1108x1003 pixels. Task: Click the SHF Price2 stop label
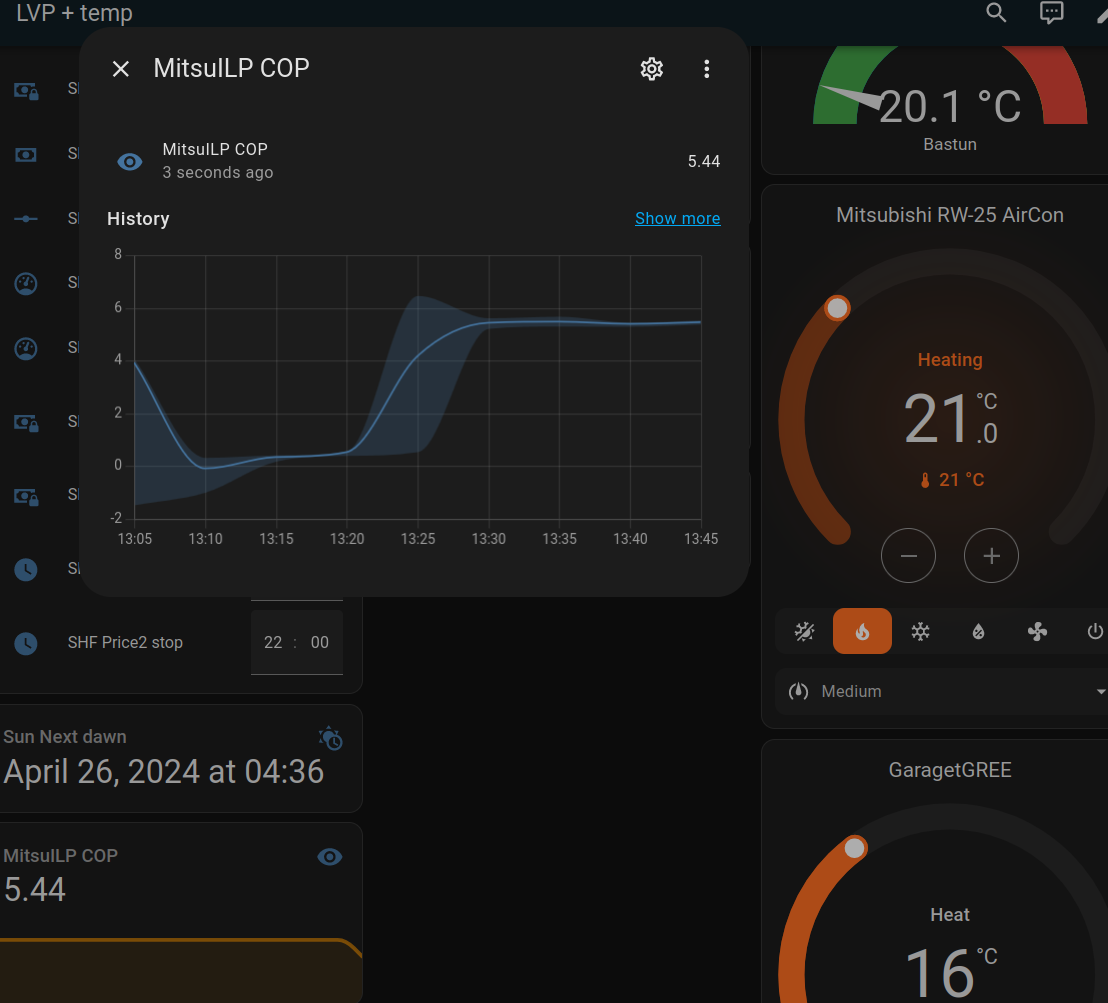[125, 643]
